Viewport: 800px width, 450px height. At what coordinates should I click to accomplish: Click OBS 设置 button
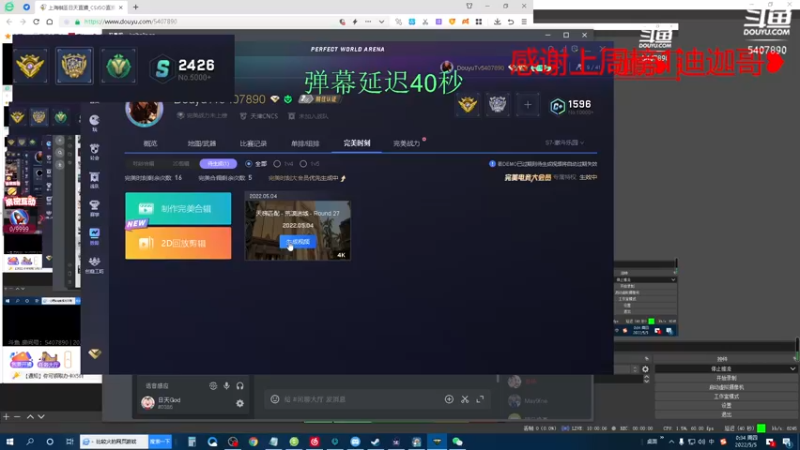pyautogui.click(x=726, y=406)
